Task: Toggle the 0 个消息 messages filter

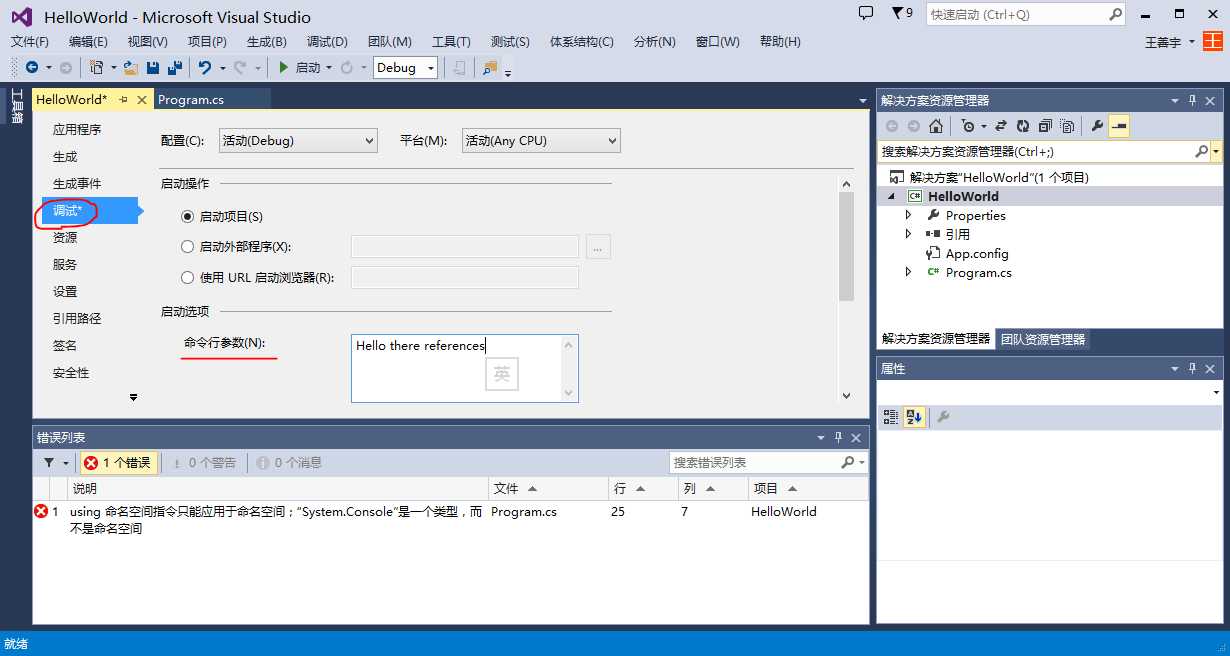Action: tap(289, 462)
